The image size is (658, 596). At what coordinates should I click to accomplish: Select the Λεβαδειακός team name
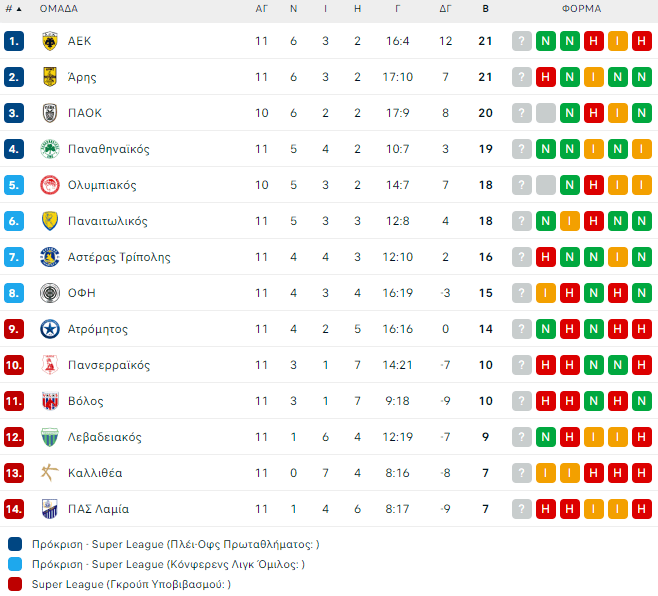[104, 437]
